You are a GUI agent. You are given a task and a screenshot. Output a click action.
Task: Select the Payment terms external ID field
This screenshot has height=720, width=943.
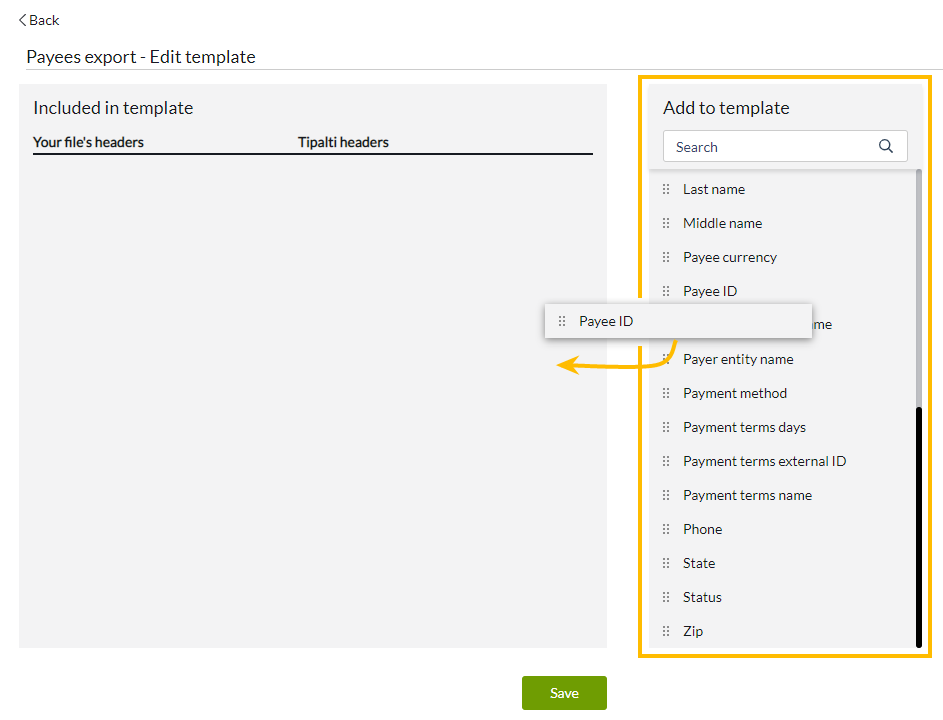[x=764, y=461]
